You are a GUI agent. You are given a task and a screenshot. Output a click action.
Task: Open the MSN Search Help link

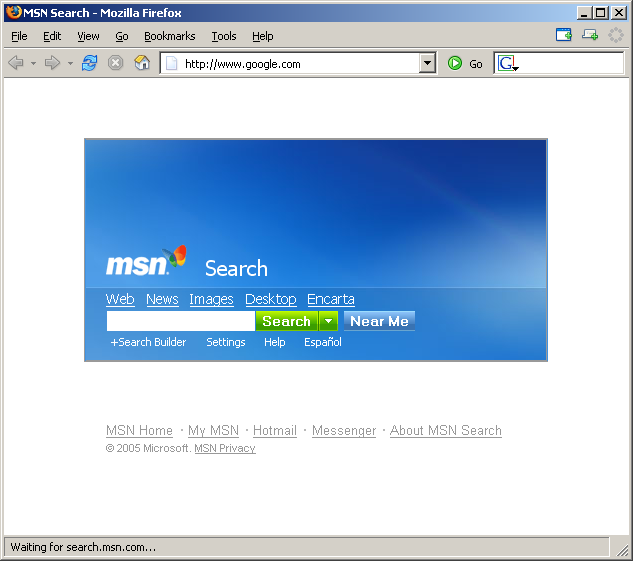(275, 342)
